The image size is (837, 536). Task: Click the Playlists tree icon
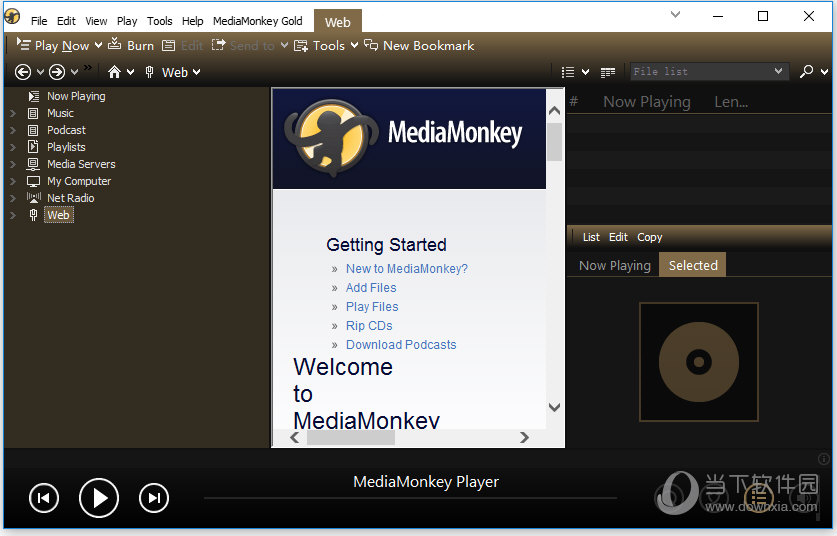(x=33, y=146)
